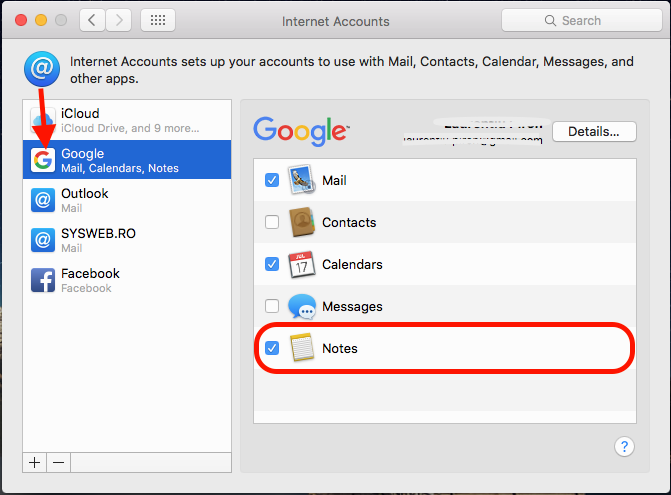Click the Messages label
671x495 pixels.
(x=352, y=306)
